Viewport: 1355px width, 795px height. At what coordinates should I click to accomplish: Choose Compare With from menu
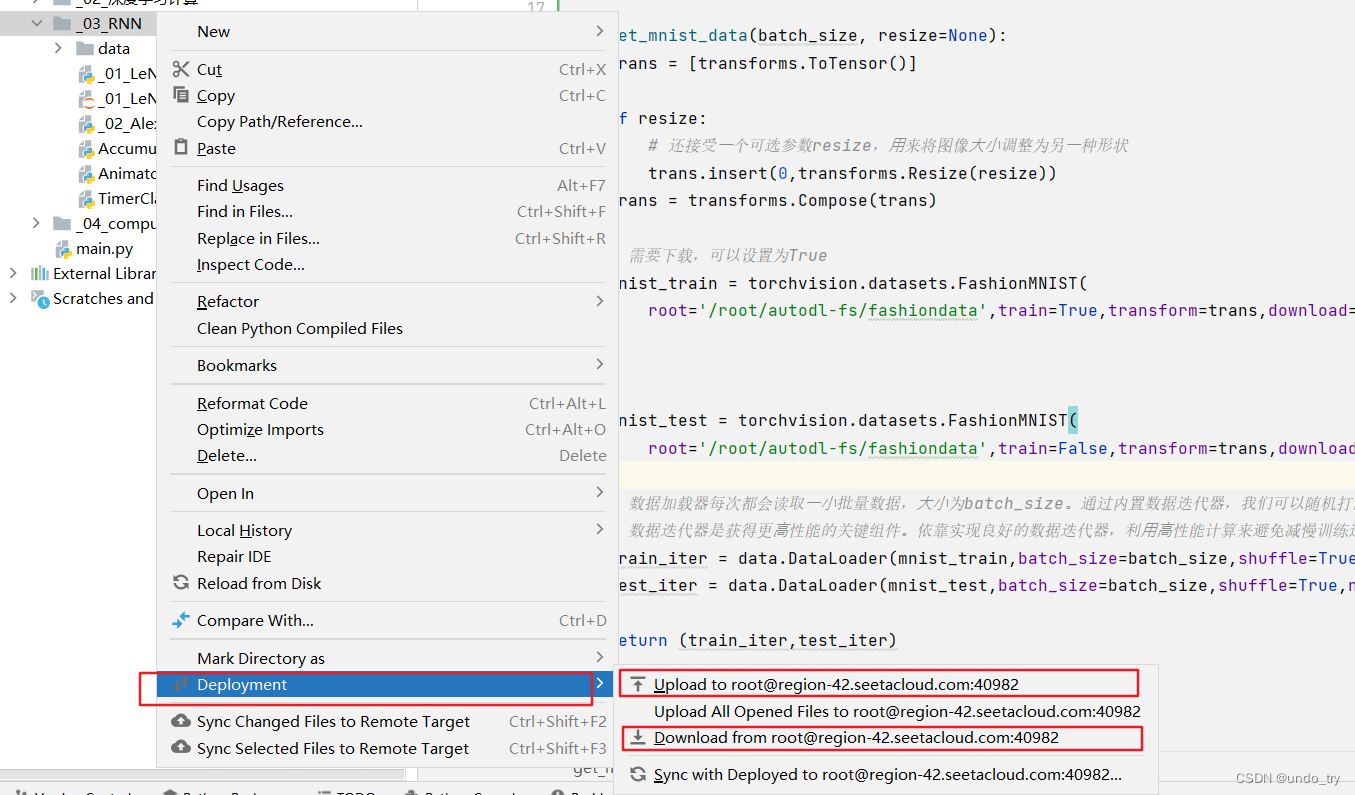pos(388,620)
